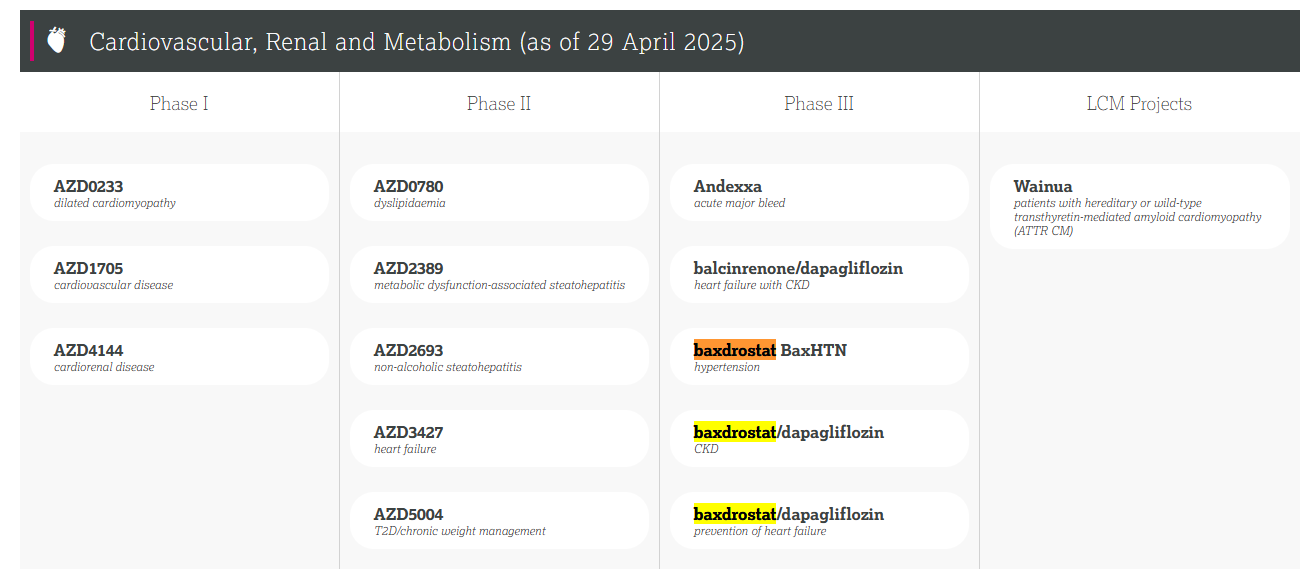Screen dimensions: 1311x569
Task: Open baxdrostat/dapagliflozin heart failure prevention card
Action: 819,521
